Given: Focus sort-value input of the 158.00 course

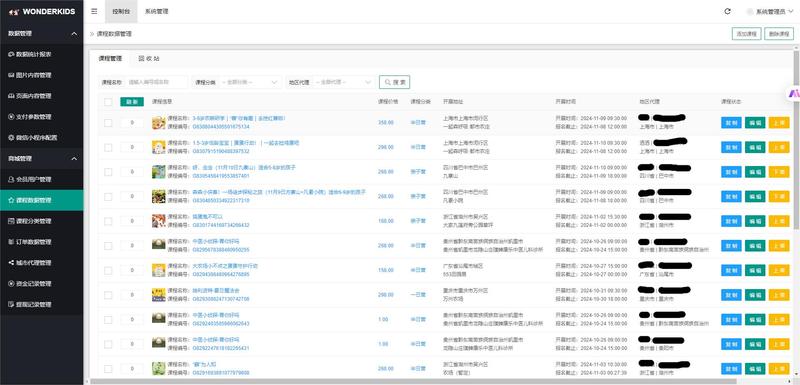Looking at the screenshot, I should (x=132, y=270).
